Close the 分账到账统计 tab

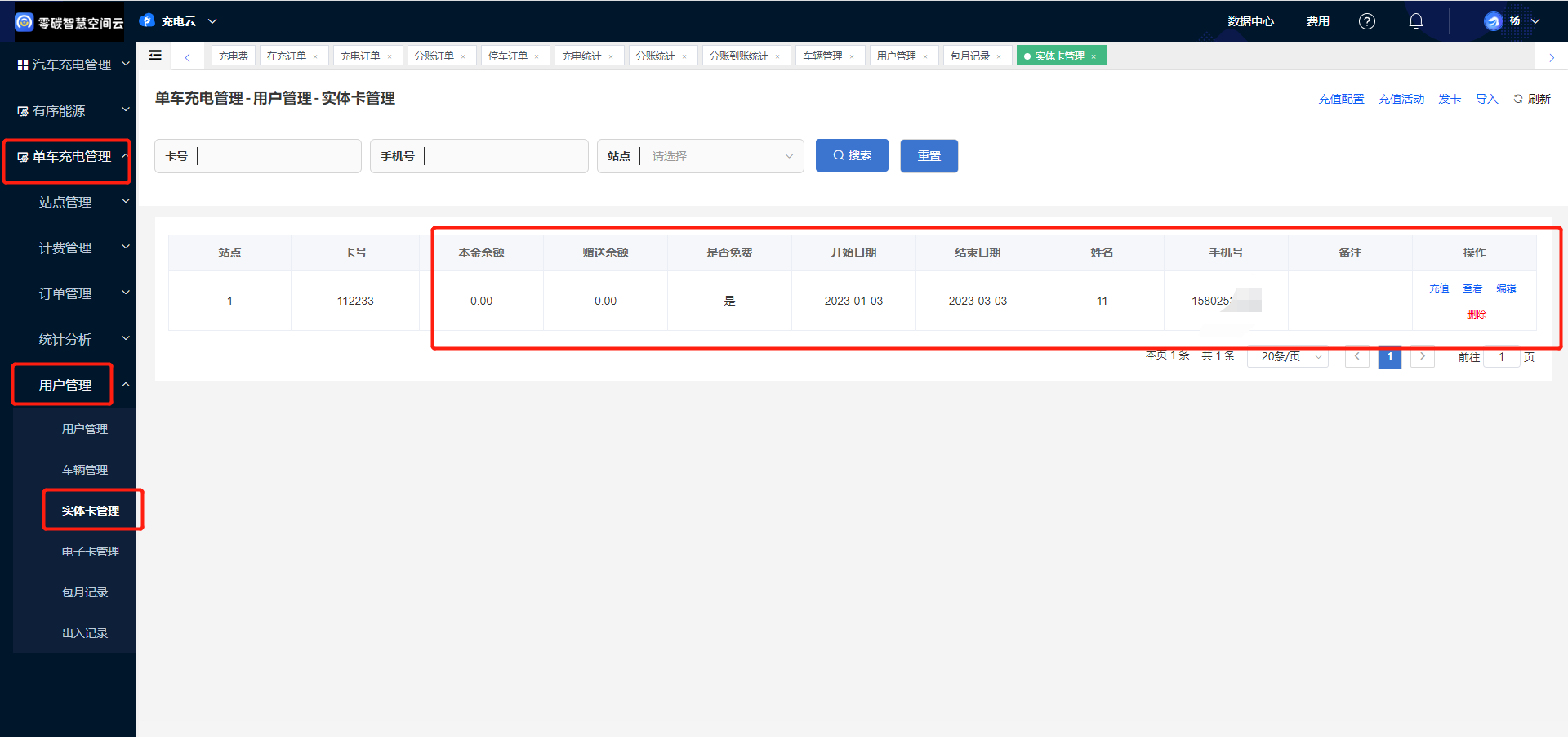[777, 56]
